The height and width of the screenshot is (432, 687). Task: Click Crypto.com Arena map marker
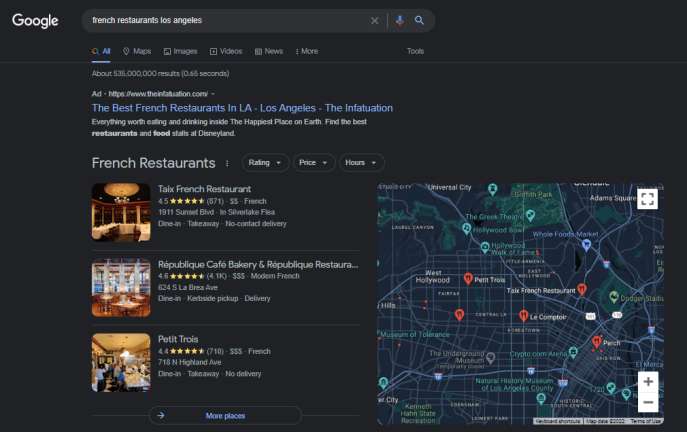coord(573,352)
